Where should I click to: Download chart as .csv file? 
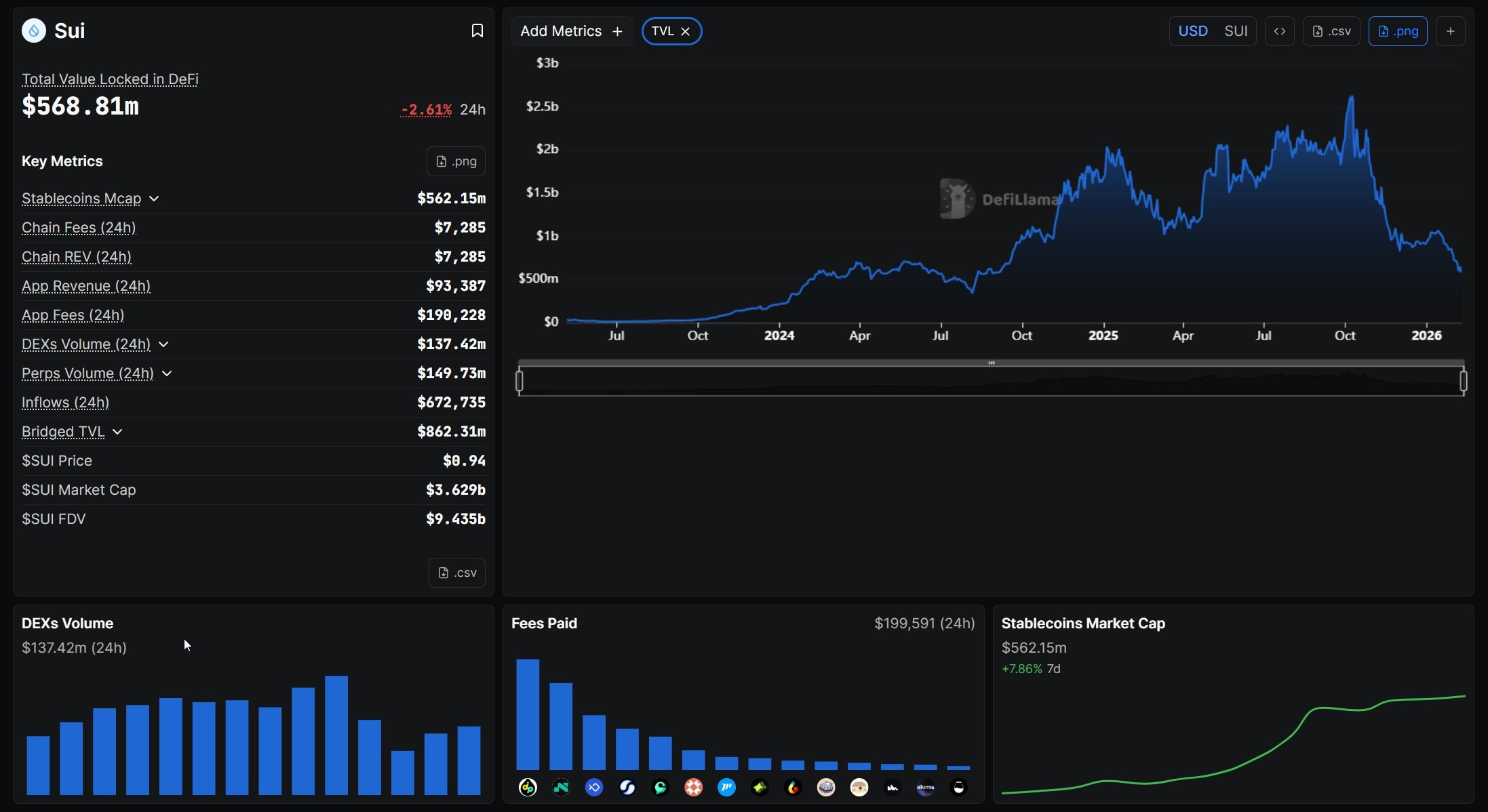(1331, 31)
